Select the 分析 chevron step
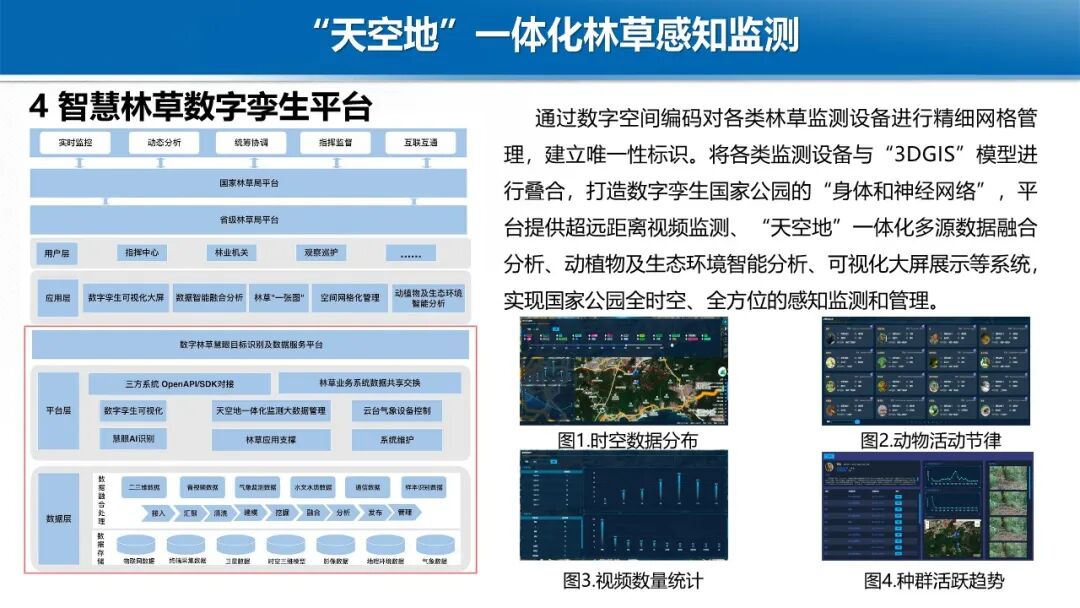 click(343, 513)
